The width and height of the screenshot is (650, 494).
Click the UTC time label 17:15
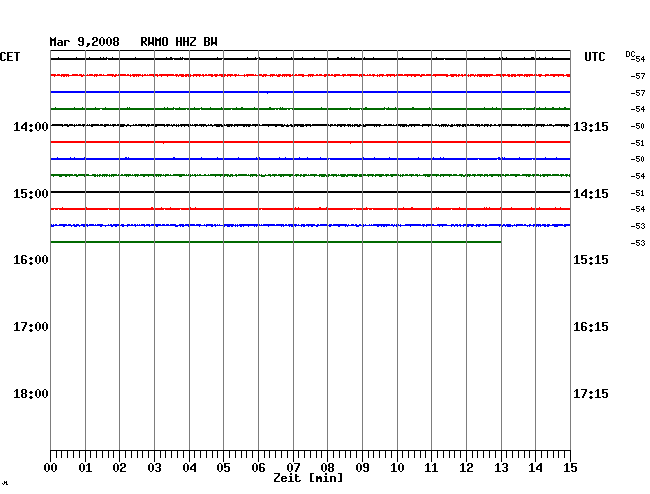pyautogui.click(x=591, y=394)
